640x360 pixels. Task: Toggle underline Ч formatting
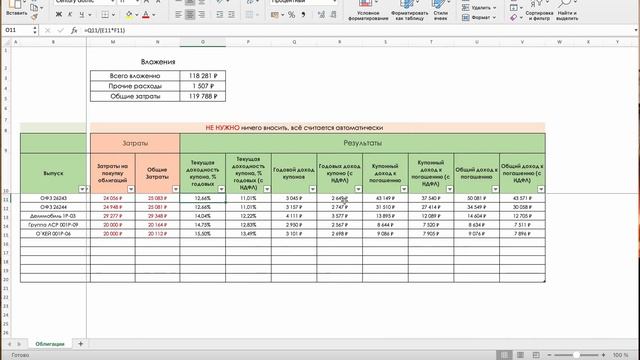pyautogui.click(x=82, y=15)
